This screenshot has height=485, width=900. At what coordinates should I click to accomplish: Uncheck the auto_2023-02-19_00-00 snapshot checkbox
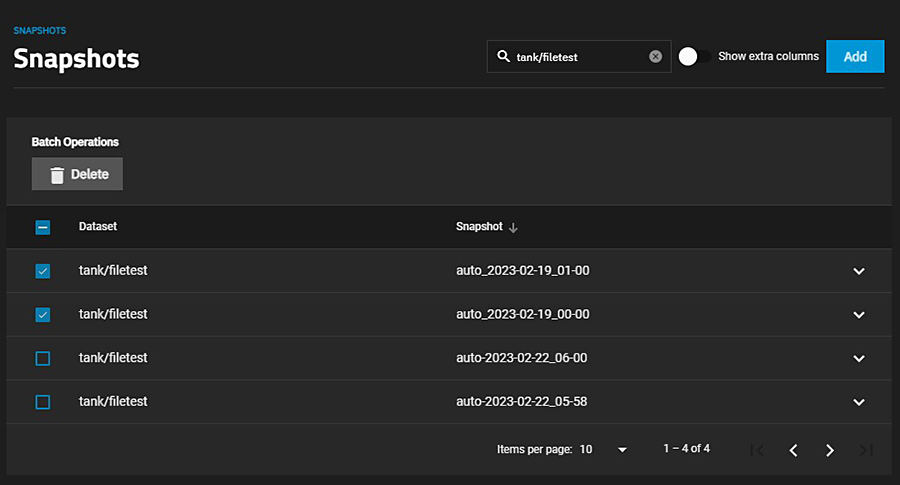coord(43,315)
